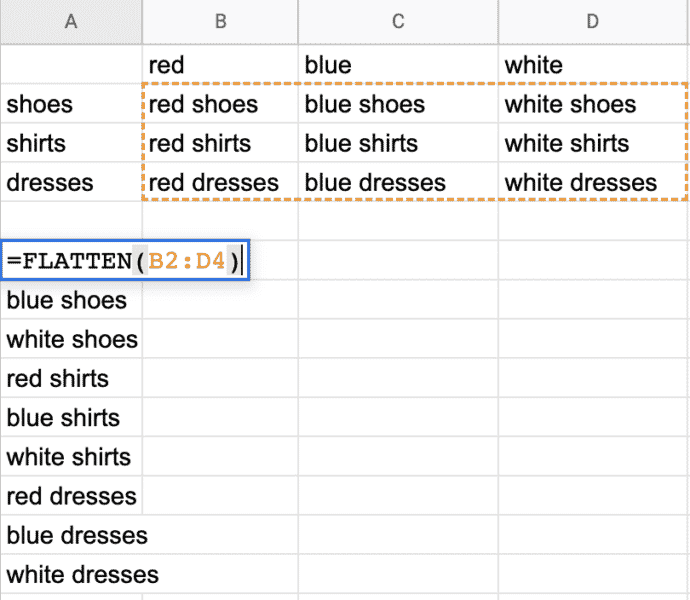
Task: Select column A header
Action: (71, 22)
